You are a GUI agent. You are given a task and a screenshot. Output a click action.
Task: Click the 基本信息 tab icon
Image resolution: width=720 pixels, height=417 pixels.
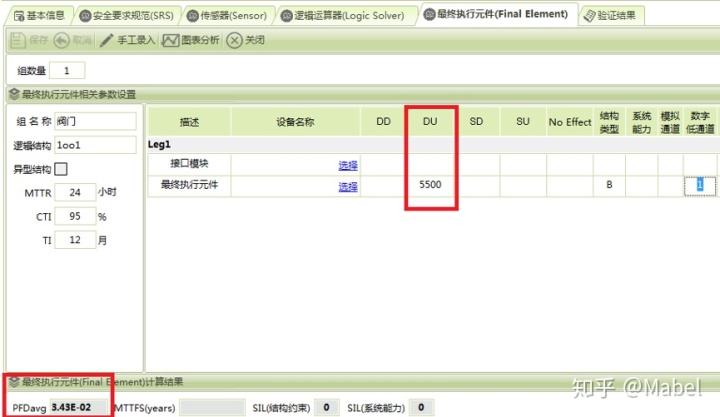[x=19, y=16]
